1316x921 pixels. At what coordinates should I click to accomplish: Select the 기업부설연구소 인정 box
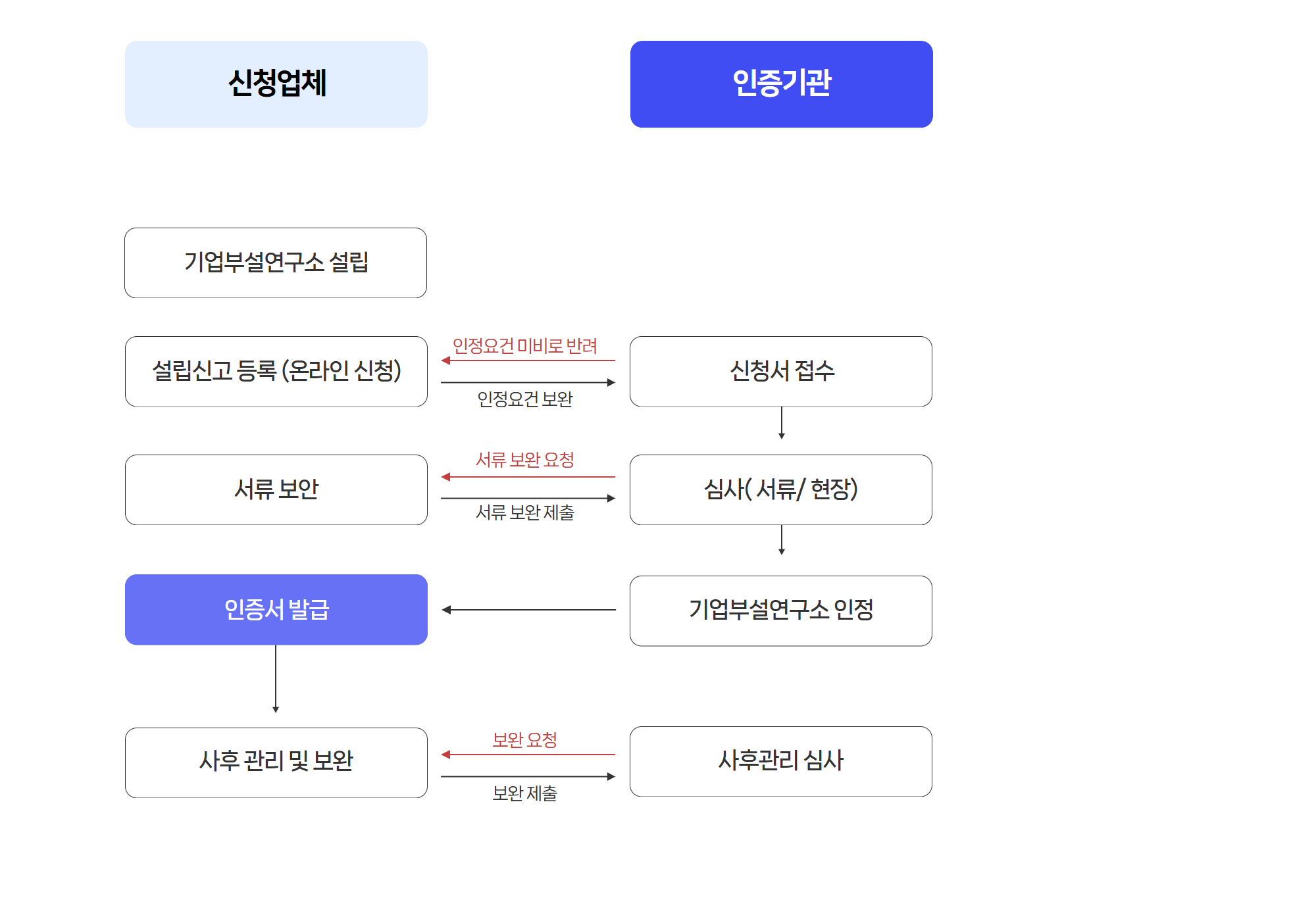[781, 610]
